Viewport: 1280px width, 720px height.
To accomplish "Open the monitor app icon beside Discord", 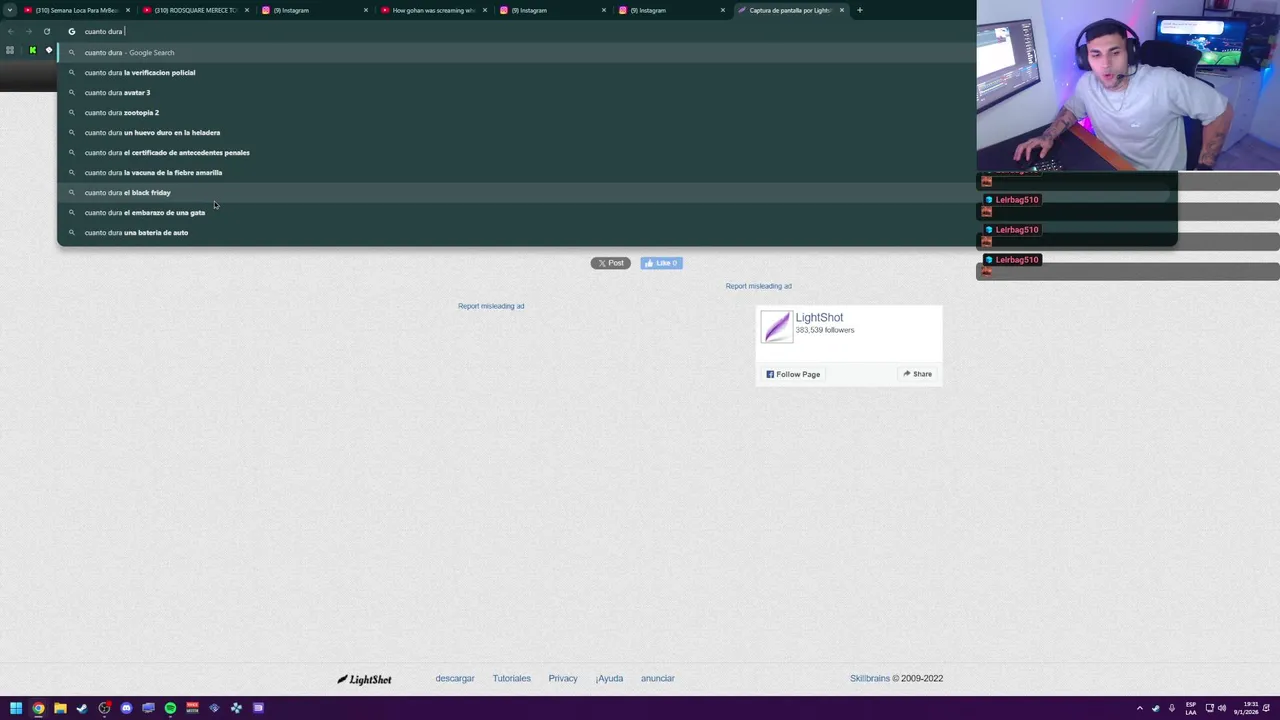I will (x=148, y=708).
